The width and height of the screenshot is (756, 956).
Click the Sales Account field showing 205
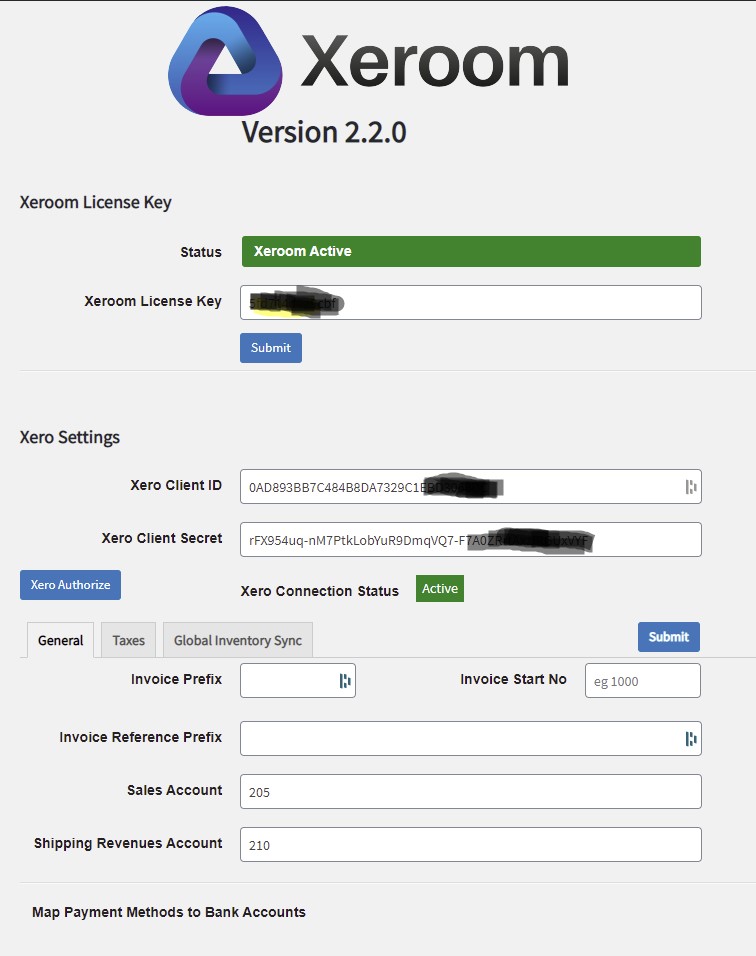[x=471, y=791]
